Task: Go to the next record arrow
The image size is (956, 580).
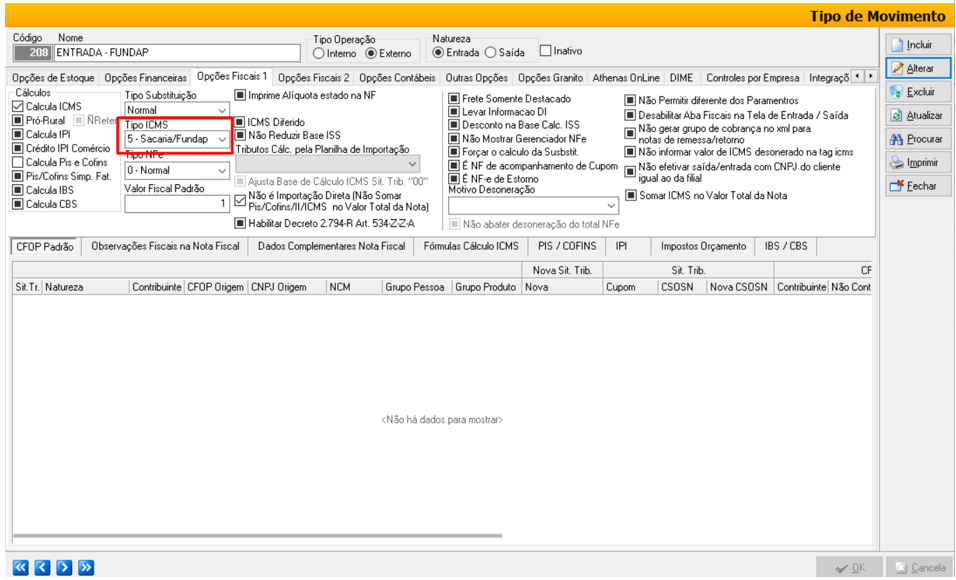Action: 64,567
